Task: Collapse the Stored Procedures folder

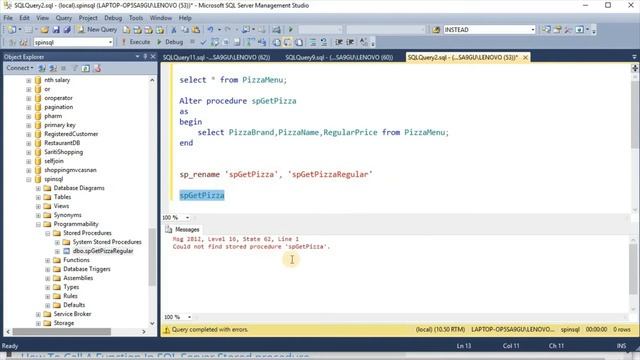Action: coord(48,233)
